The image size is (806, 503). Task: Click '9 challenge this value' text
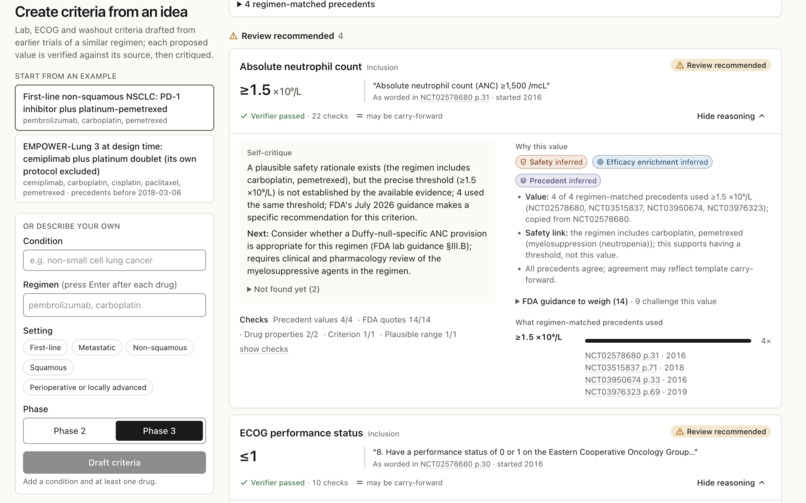(675, 302)
